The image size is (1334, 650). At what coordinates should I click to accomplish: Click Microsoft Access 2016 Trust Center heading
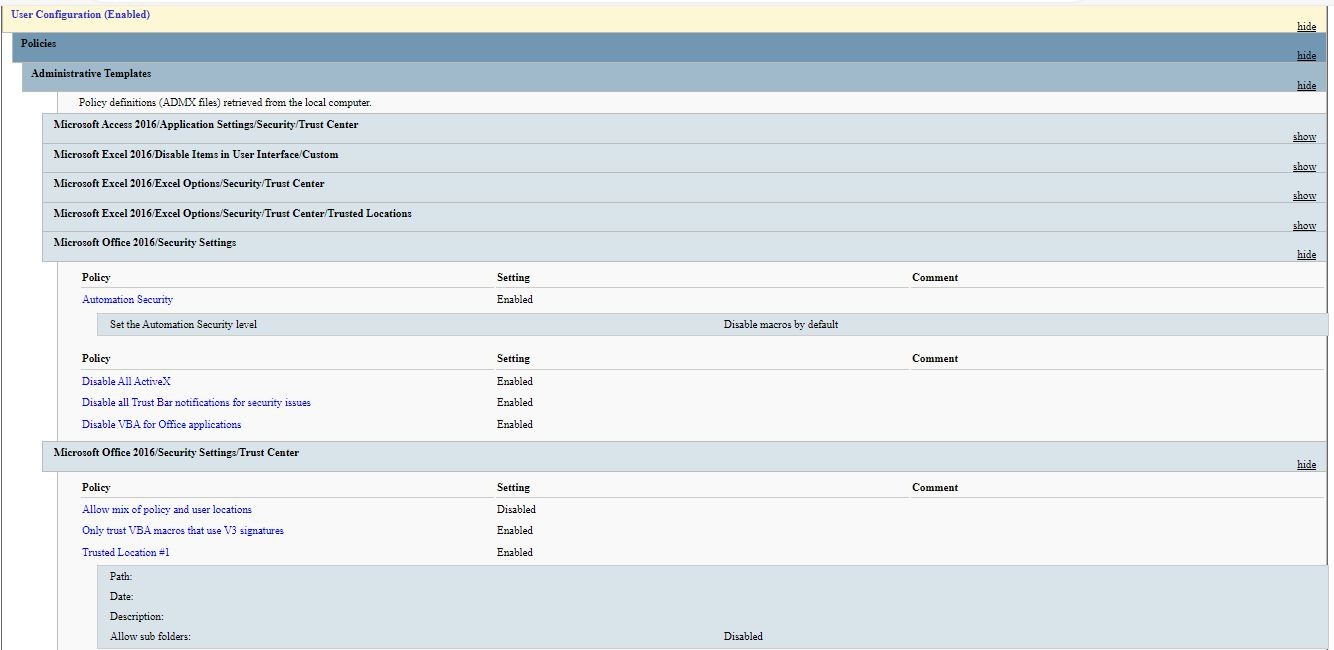[206, 125]
